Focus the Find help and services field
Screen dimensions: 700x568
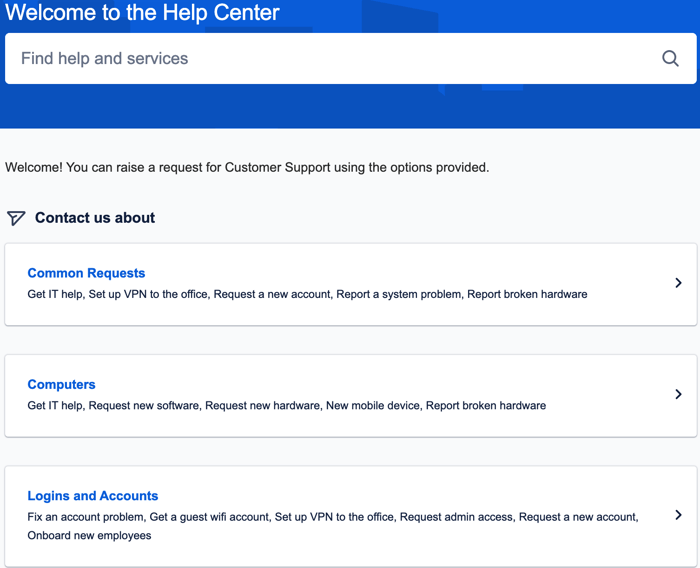pyautogui.click(x=350, y=58)
